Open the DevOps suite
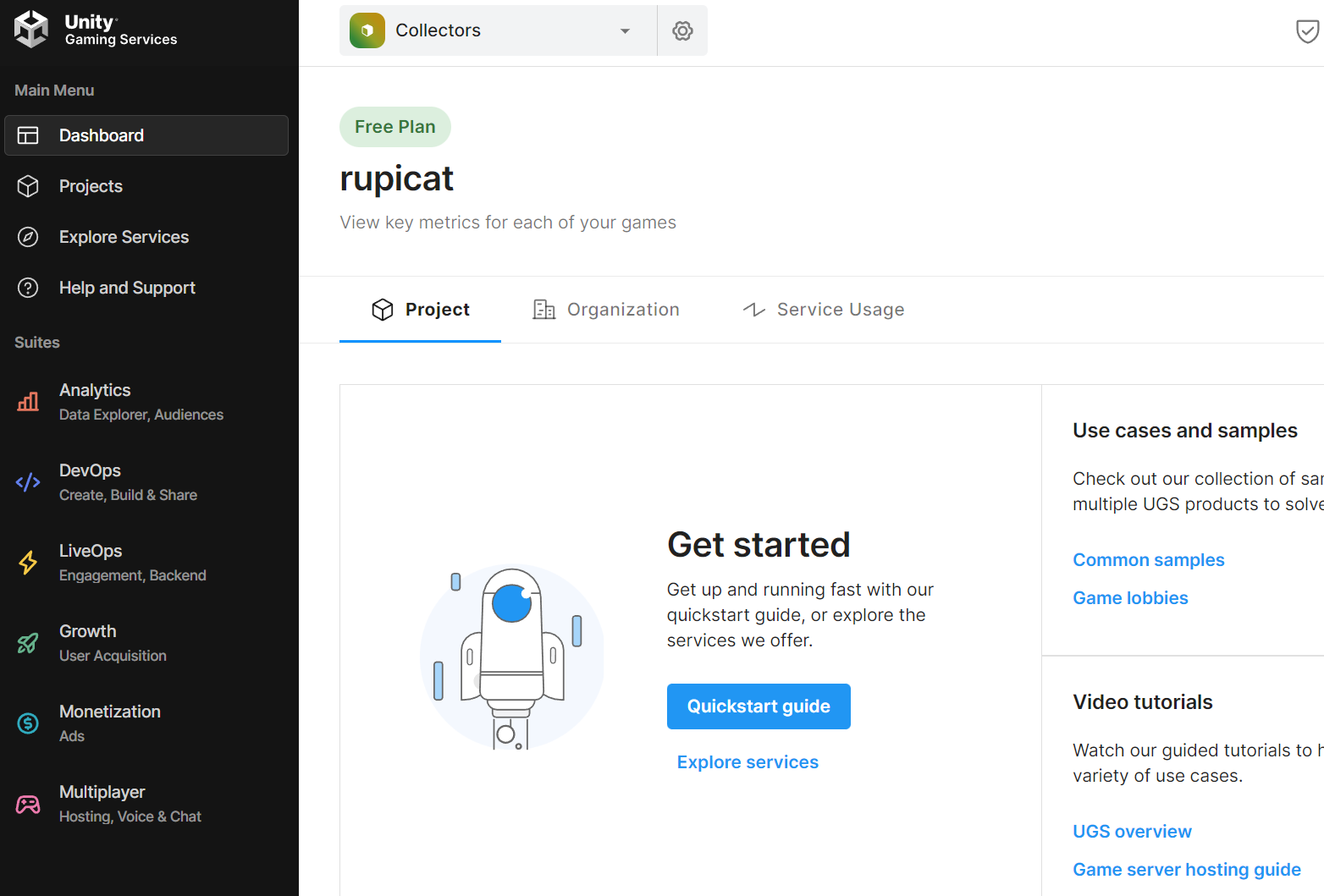 146,482
